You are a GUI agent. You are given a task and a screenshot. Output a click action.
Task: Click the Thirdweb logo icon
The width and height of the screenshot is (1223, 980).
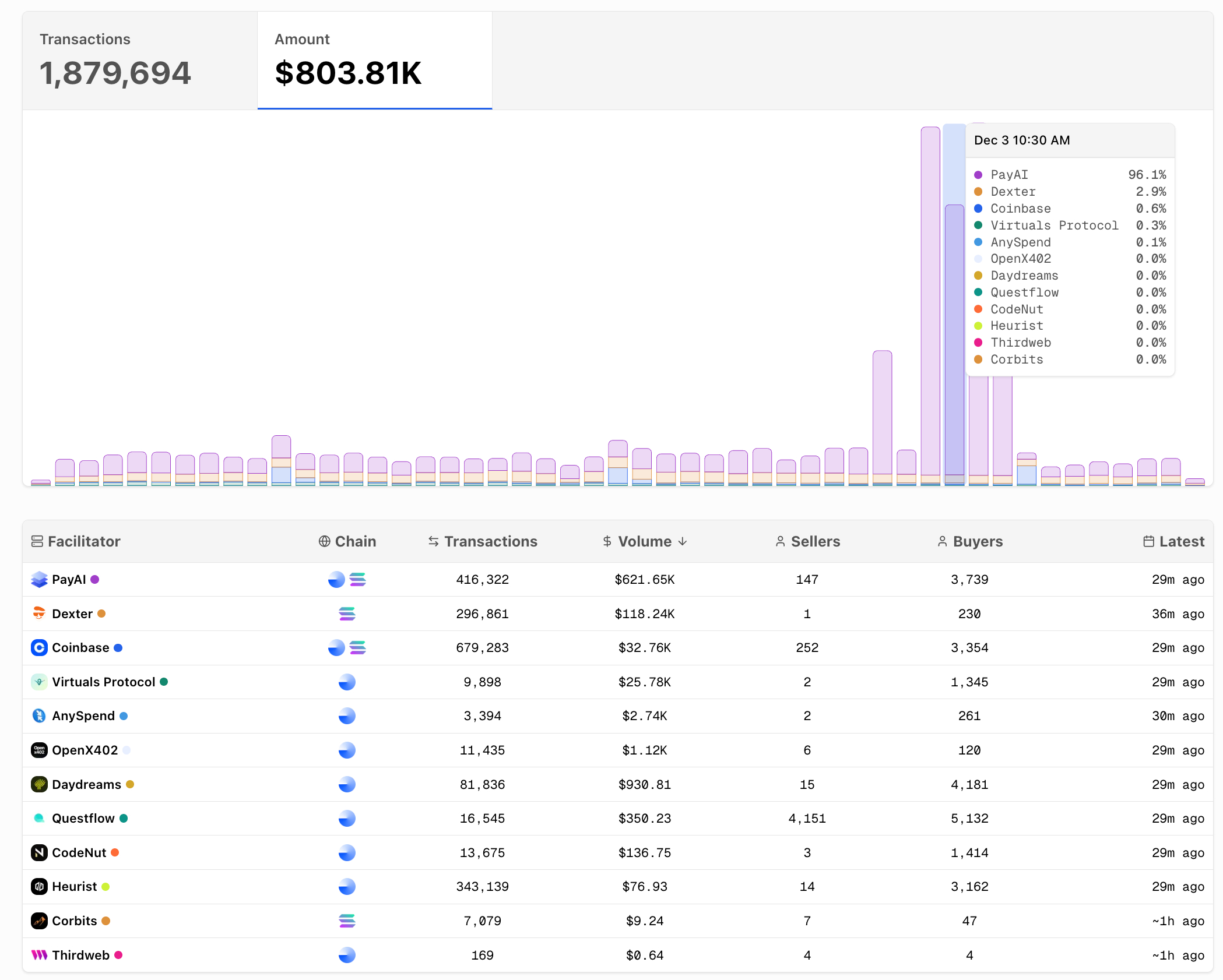(x=39, y=955)
